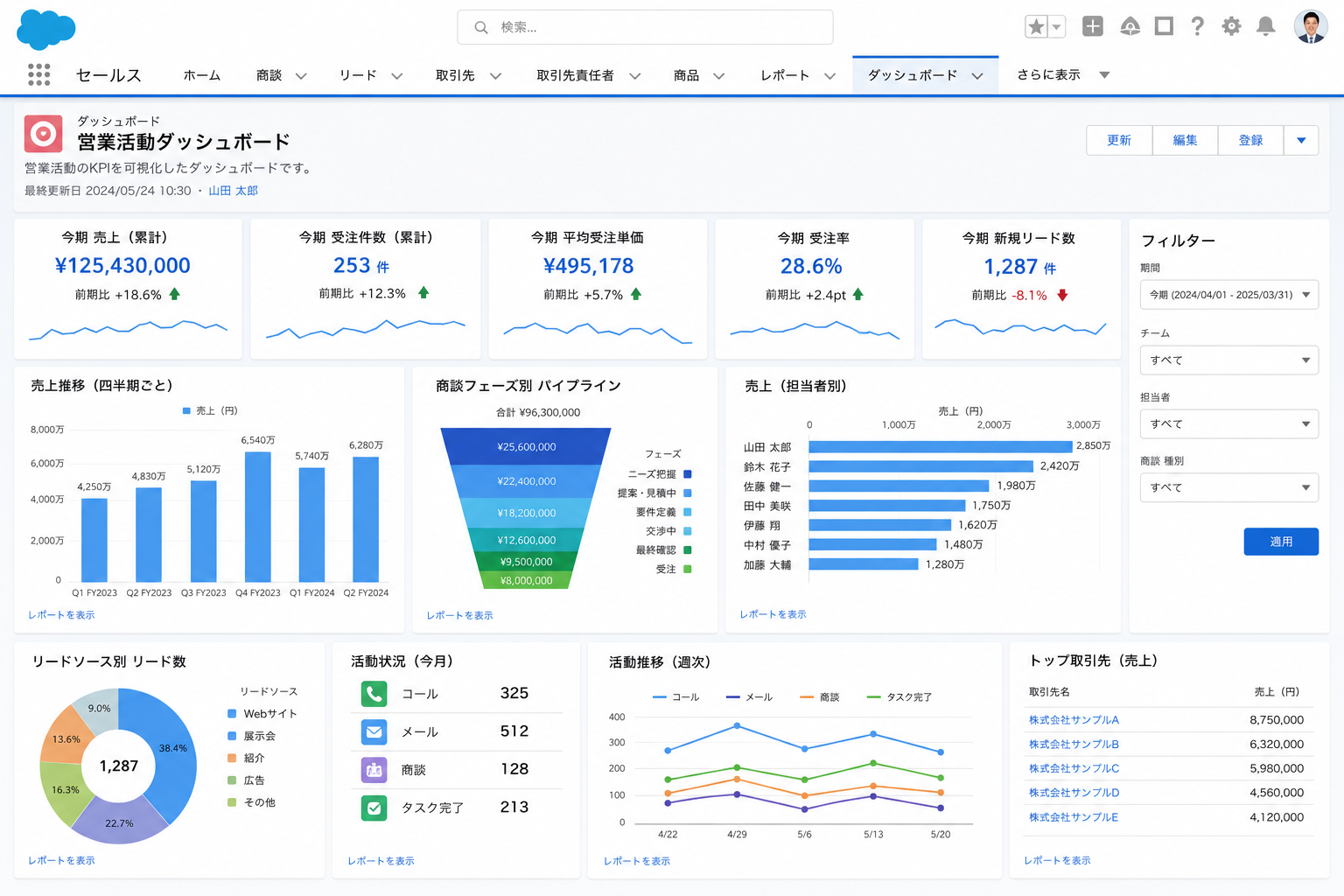Click the コール phone icon
Viewport: 1344px width, 896px height.
pos(374,694)
